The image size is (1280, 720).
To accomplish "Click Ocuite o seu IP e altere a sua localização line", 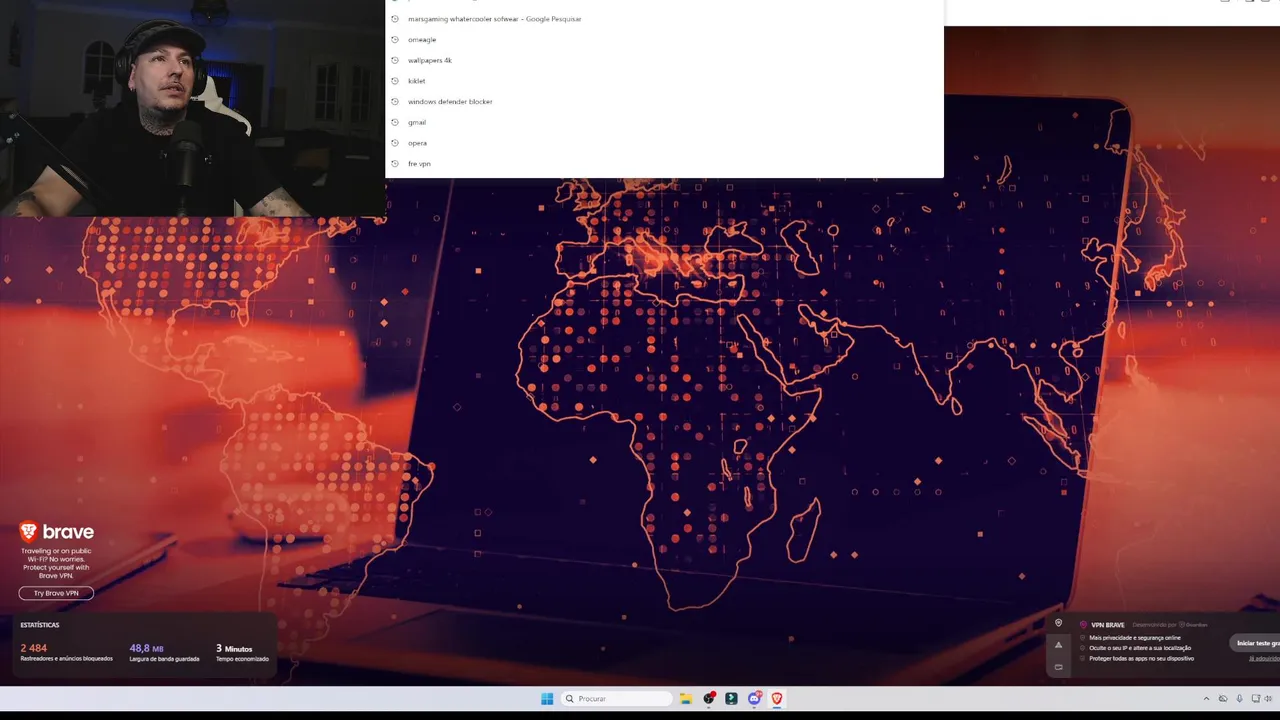I will coord(1140,648).
